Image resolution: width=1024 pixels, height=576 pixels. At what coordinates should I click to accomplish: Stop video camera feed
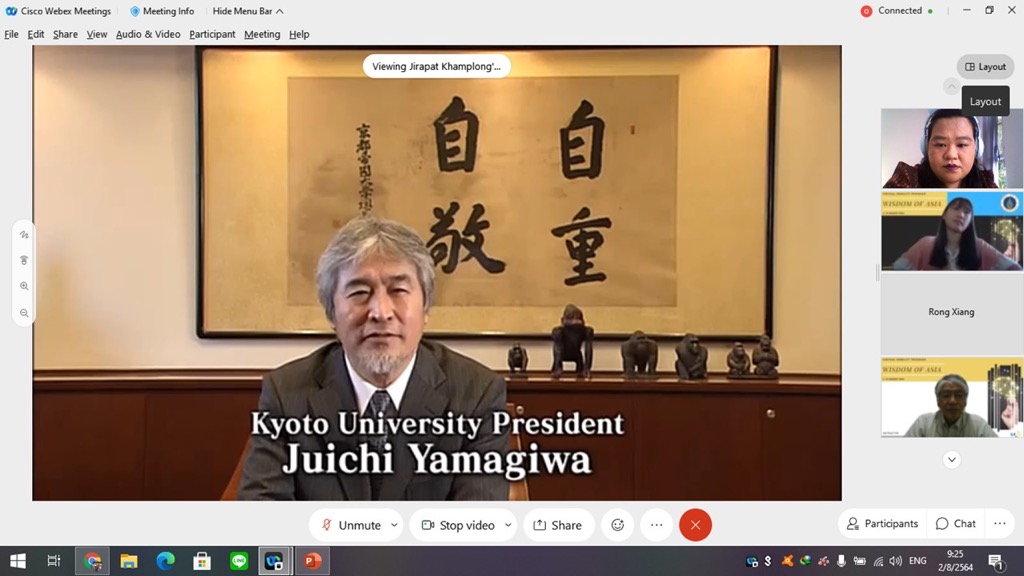pyautogui.click(x=457, y=525)
